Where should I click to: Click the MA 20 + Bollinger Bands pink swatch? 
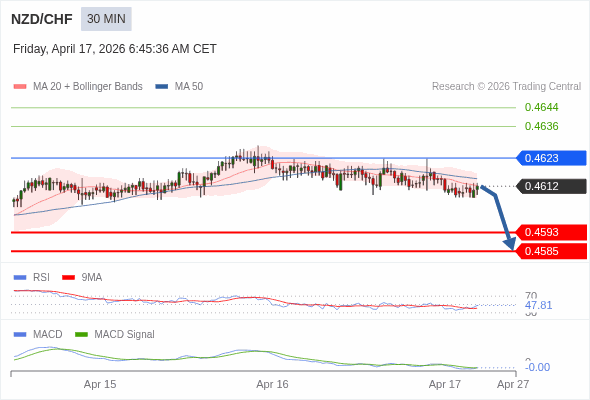[20, 87]
